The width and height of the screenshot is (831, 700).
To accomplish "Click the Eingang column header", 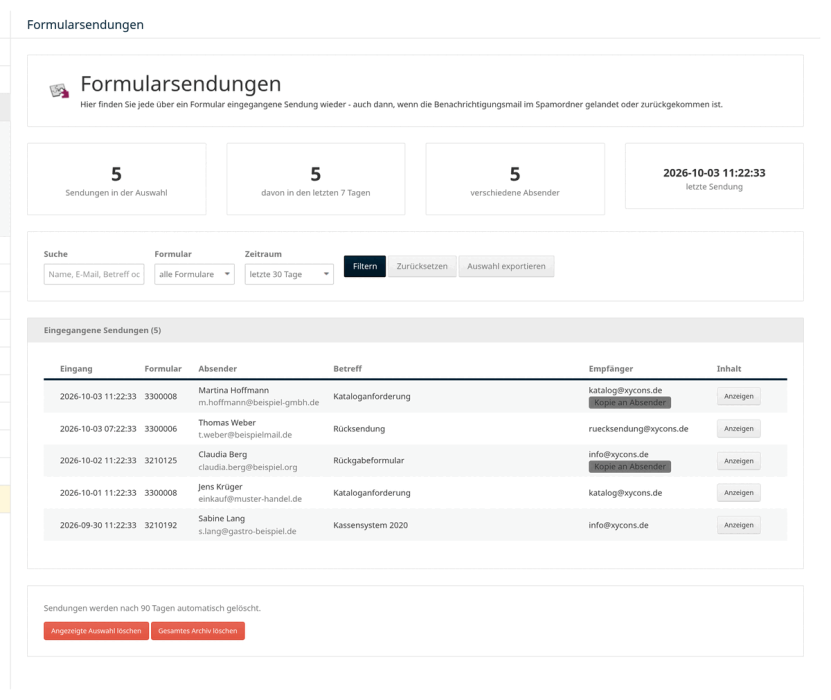I will [x=76, y=369].
